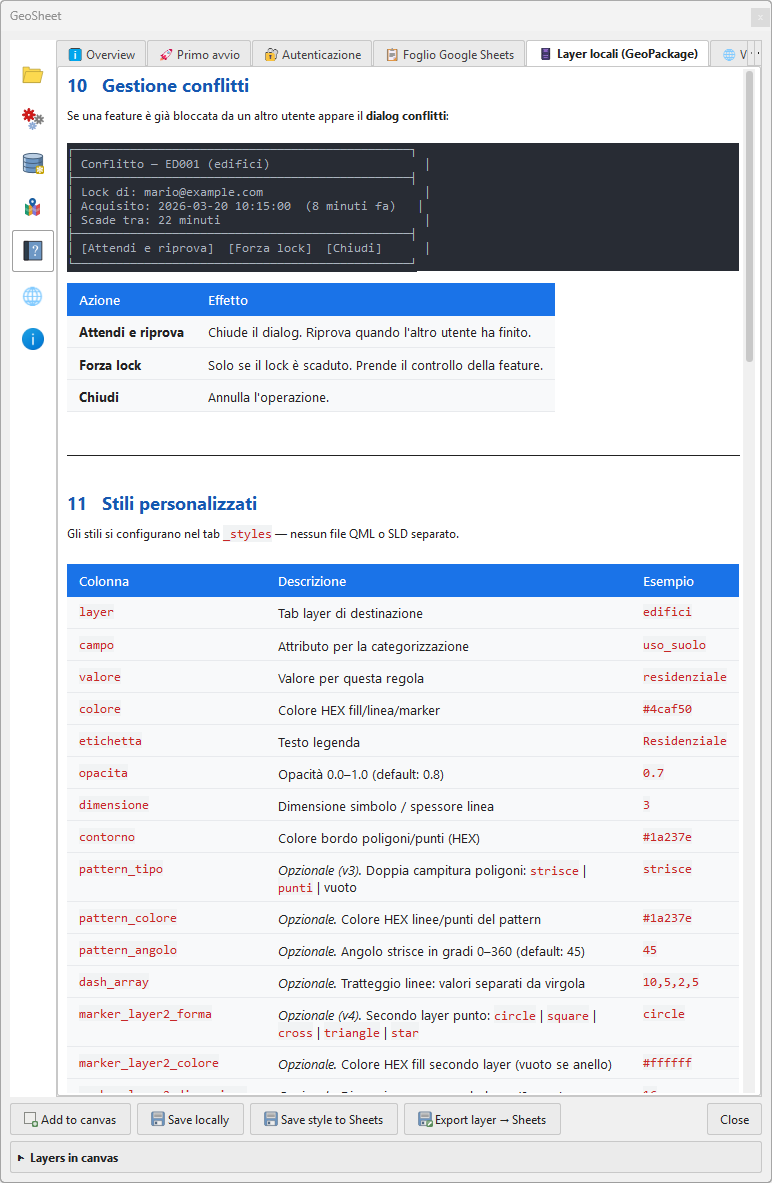The height and width of the screenshot is (1183, 772).
Task: Open the folder section in the sidebar
Action: [x=32, y=75]
